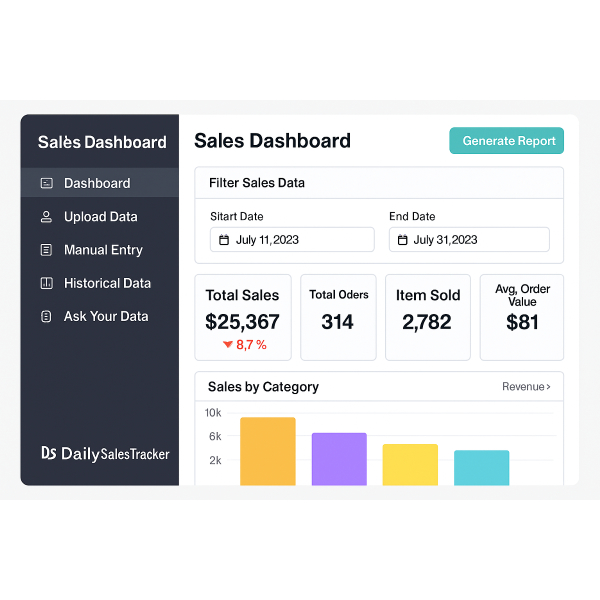Open the Start Date picker field
The height and width of the screenshot is (600, 600).
[x=292, y=240]
